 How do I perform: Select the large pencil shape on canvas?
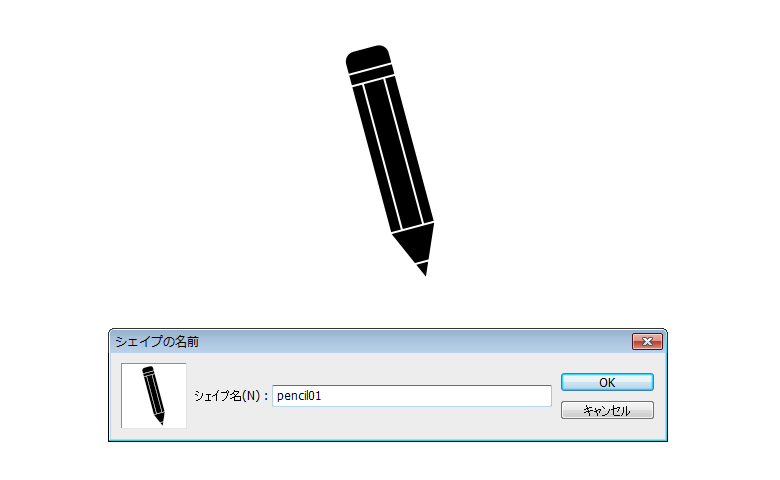(390, 160)
